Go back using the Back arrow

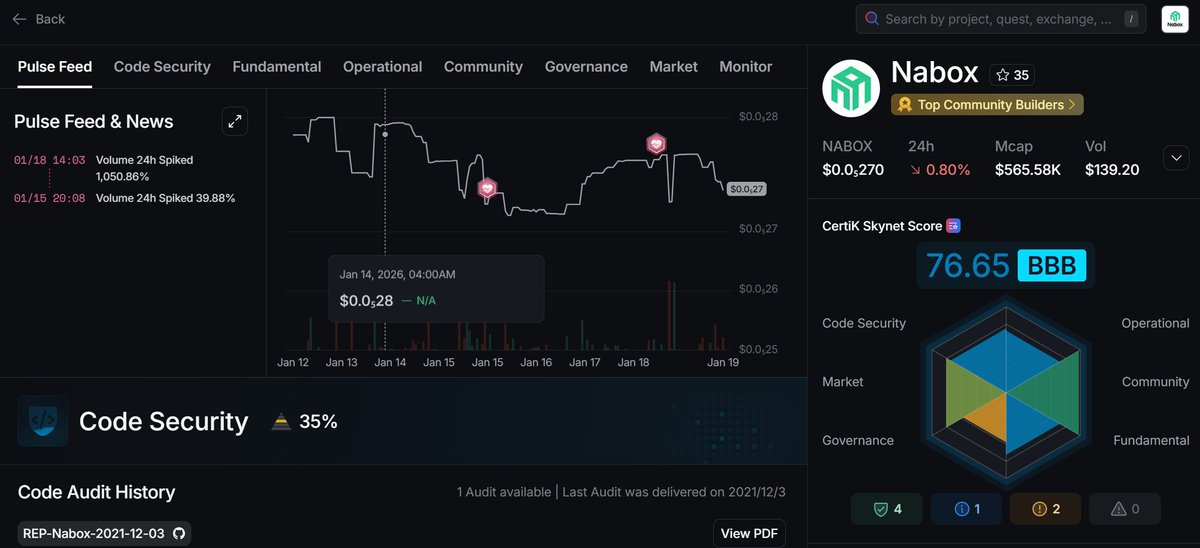pyautogui.click(x=38, y=19)
